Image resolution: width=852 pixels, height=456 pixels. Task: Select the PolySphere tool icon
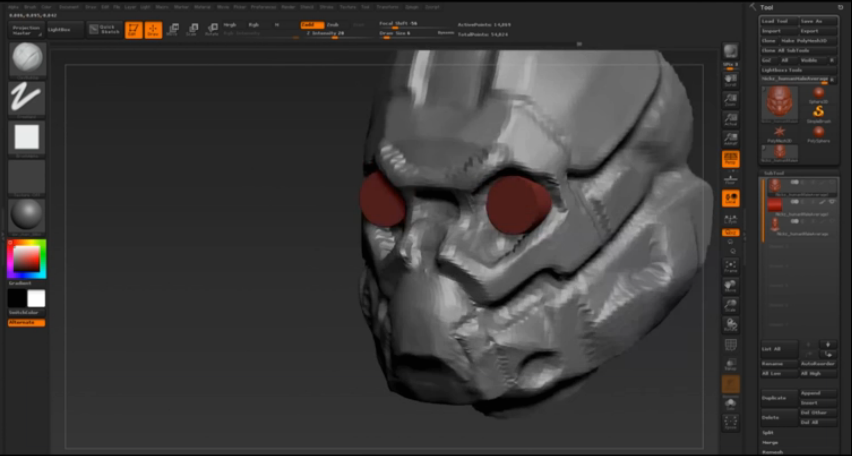tap(818, 133)
